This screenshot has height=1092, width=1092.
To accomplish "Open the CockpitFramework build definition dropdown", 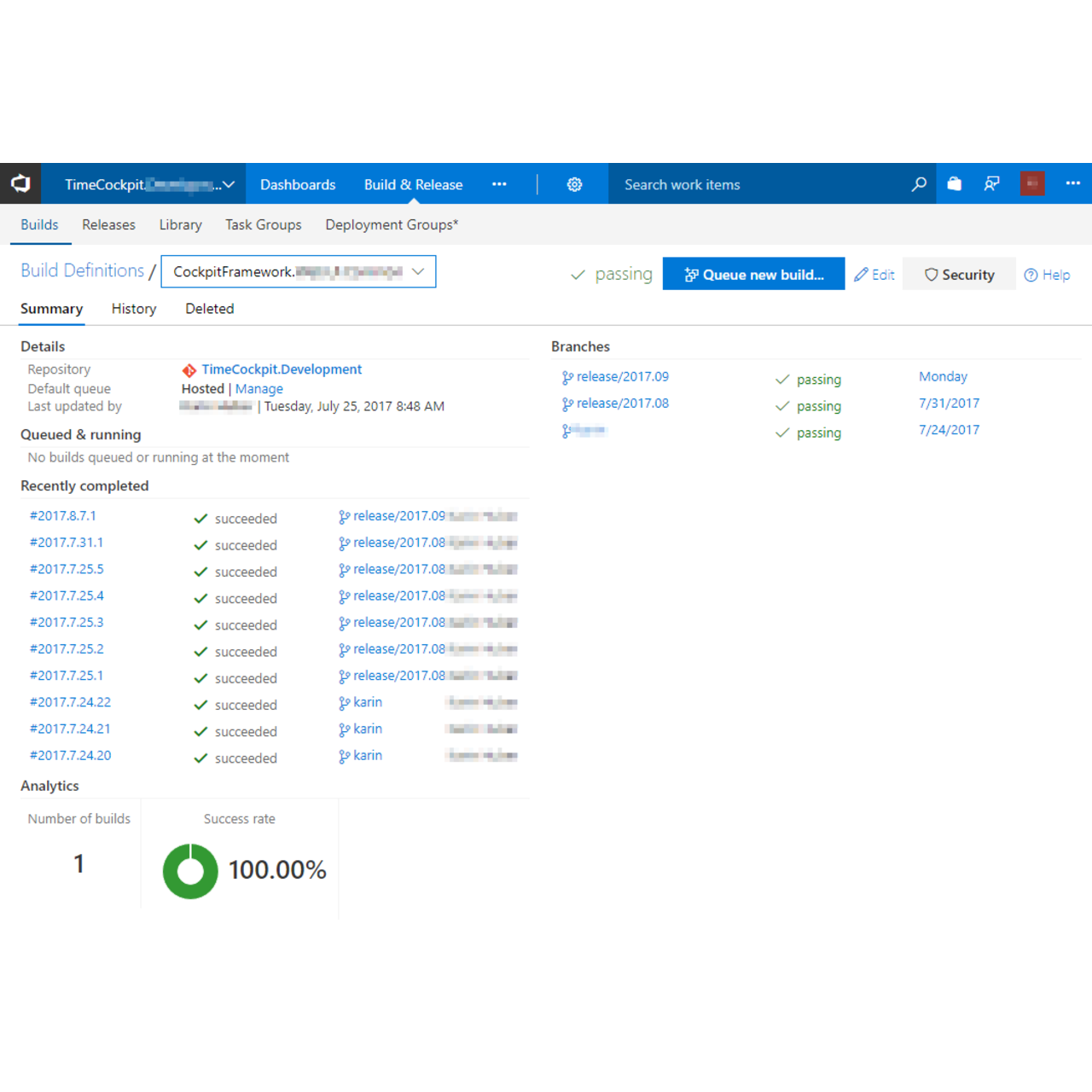I will (298, 272).
